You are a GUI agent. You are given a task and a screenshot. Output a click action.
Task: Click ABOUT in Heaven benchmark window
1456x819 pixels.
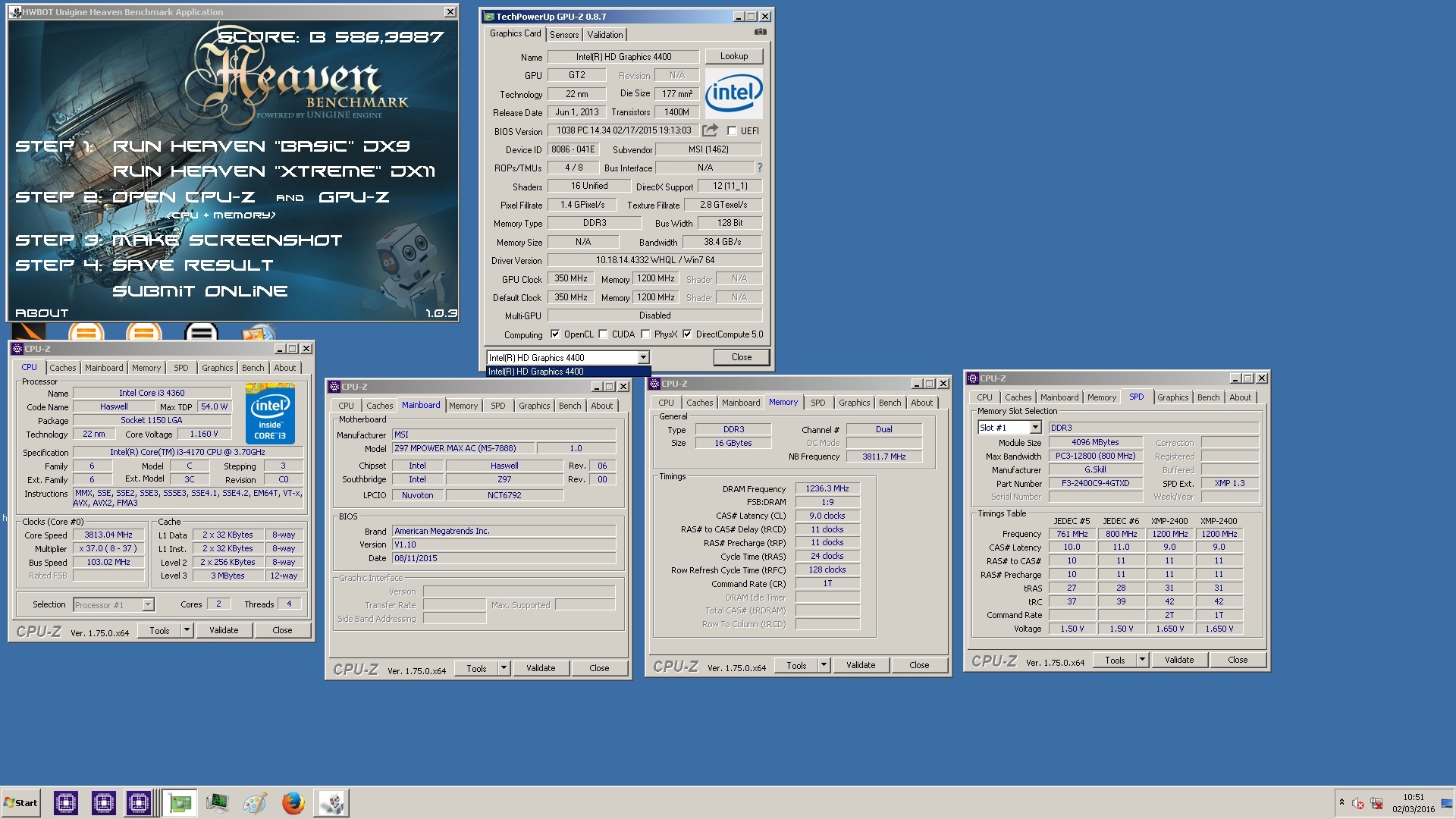pyautogui.click(x=42, y=313)
